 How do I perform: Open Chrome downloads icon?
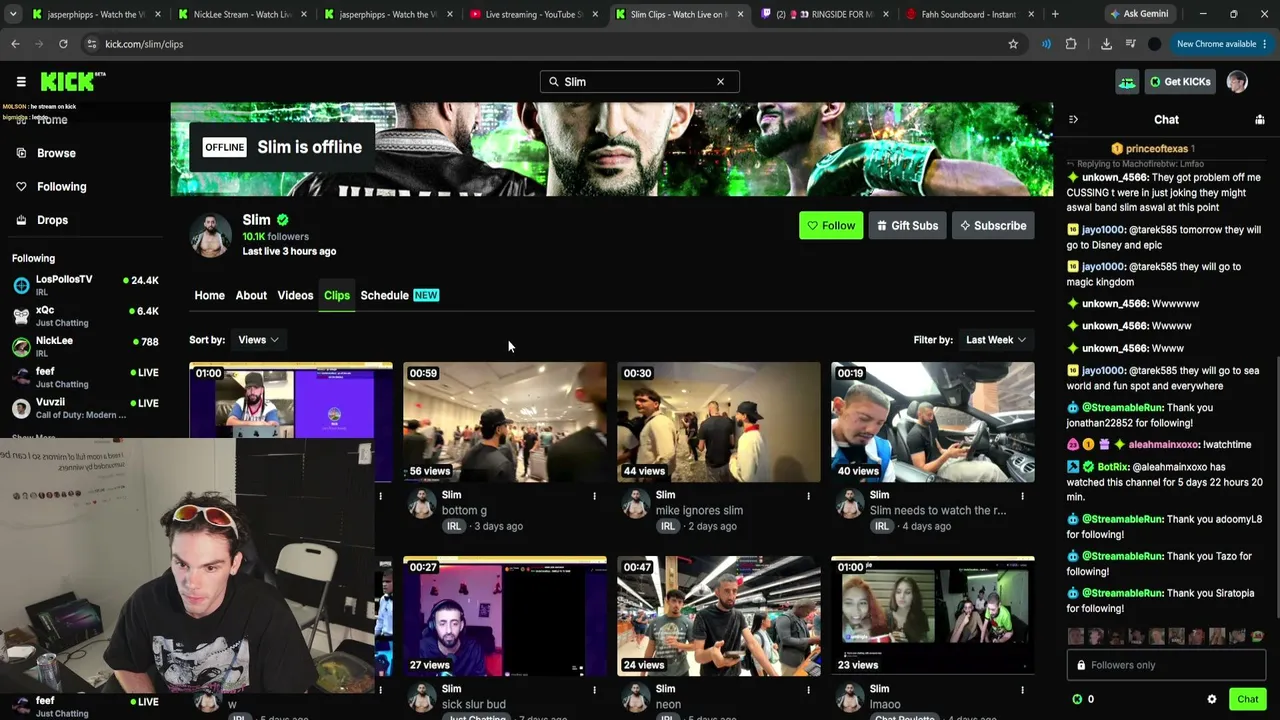pos(1106,44)
